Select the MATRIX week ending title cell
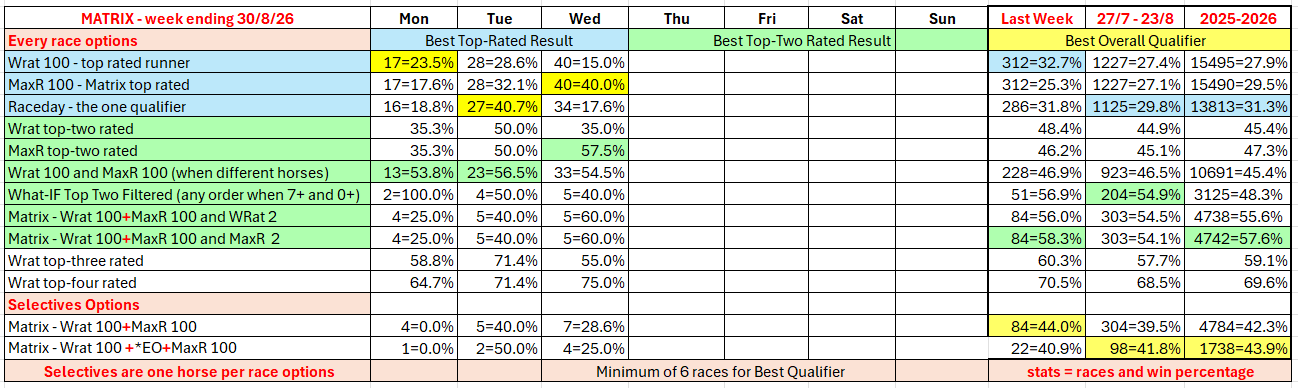The width and height of the screenshot is (1298, 388). 186,19
